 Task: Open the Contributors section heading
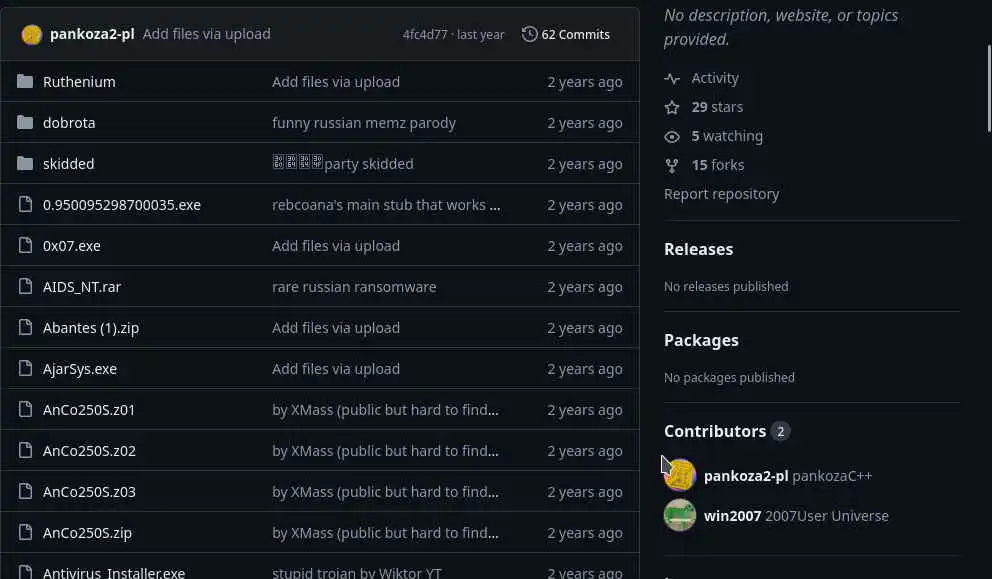coord(714,431)
